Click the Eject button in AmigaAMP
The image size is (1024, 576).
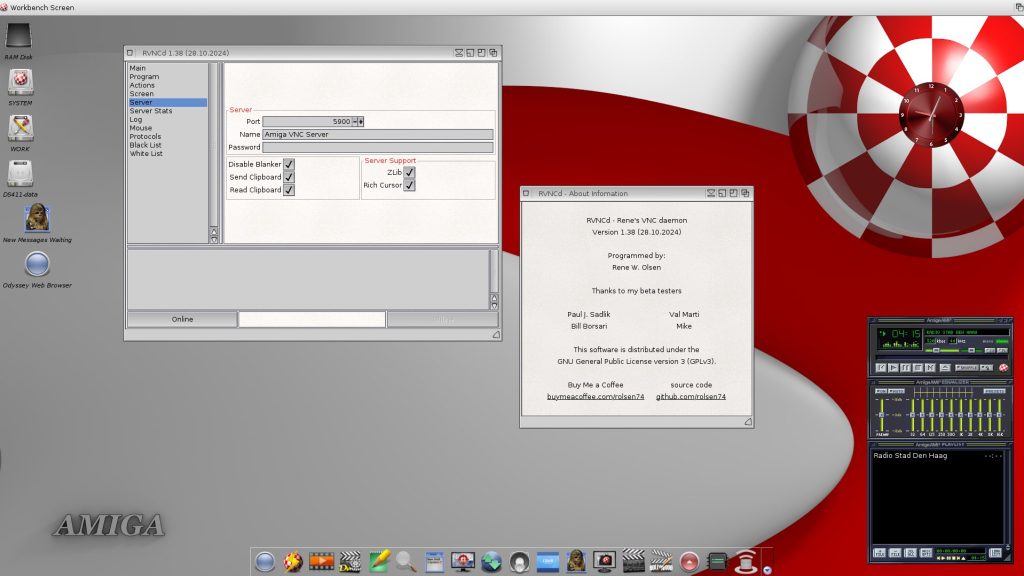[945, 368]
